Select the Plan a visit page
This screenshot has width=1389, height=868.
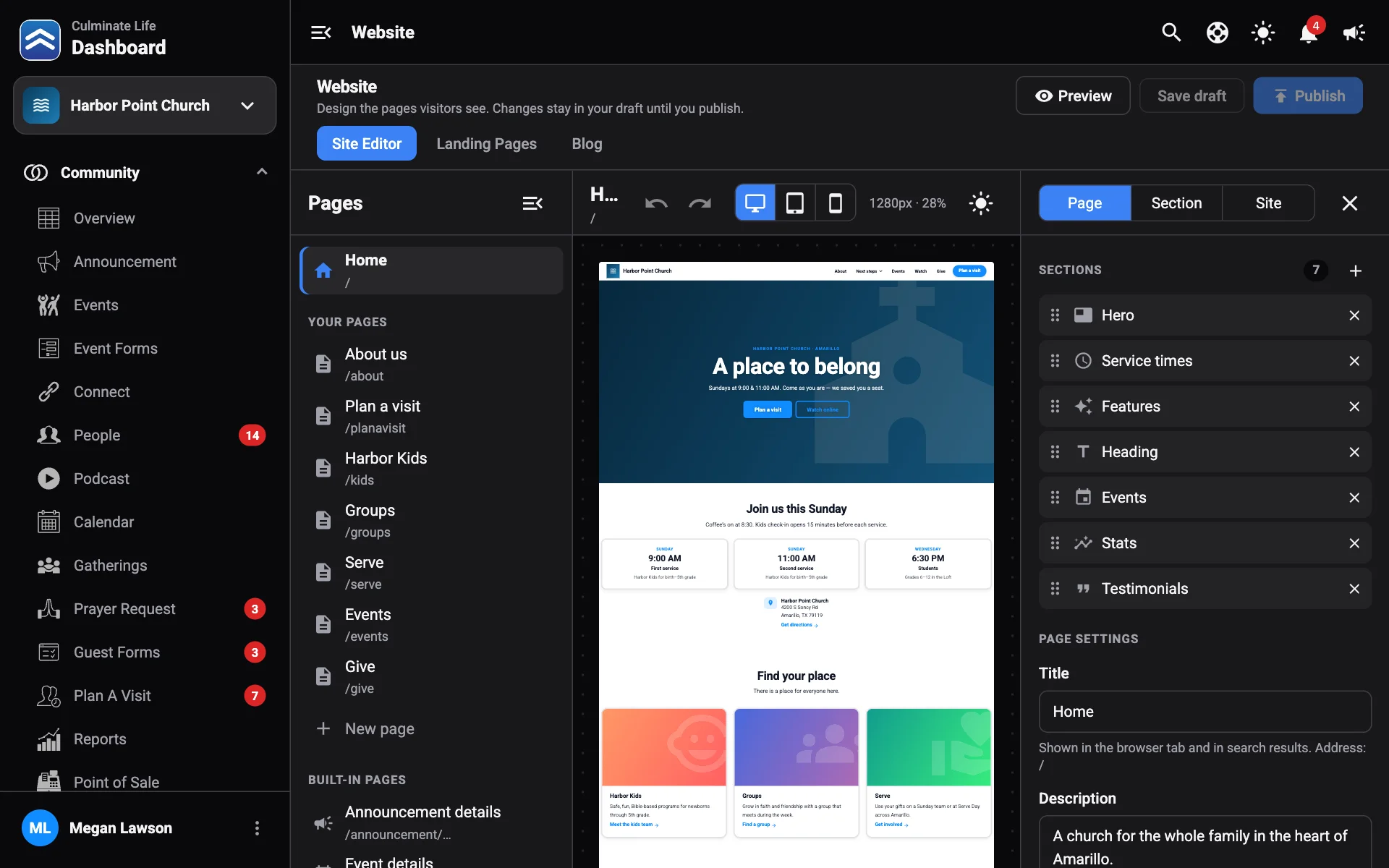pos(431,416)
